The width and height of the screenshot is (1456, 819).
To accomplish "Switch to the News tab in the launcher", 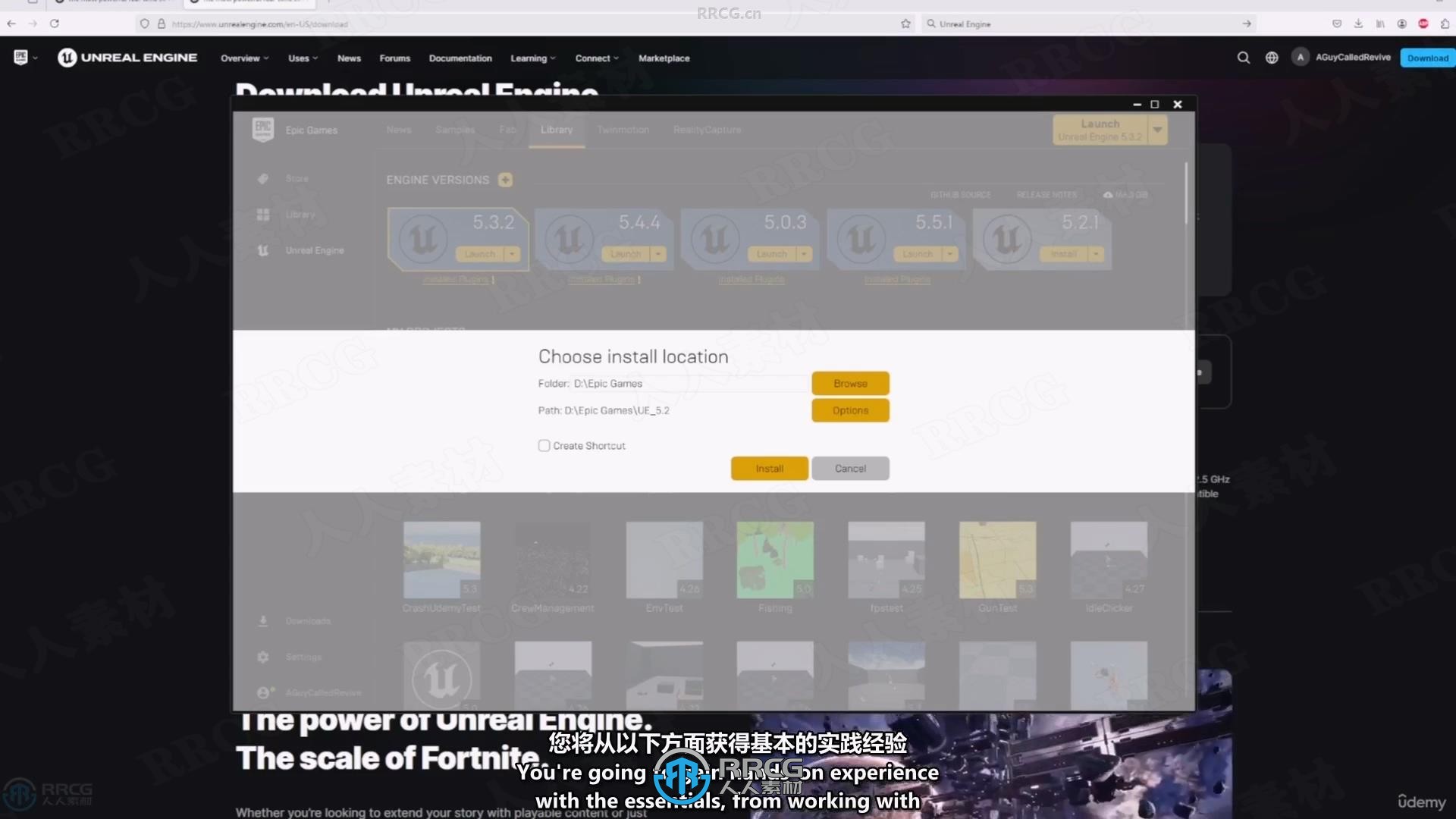I will (x=399, y=130).
